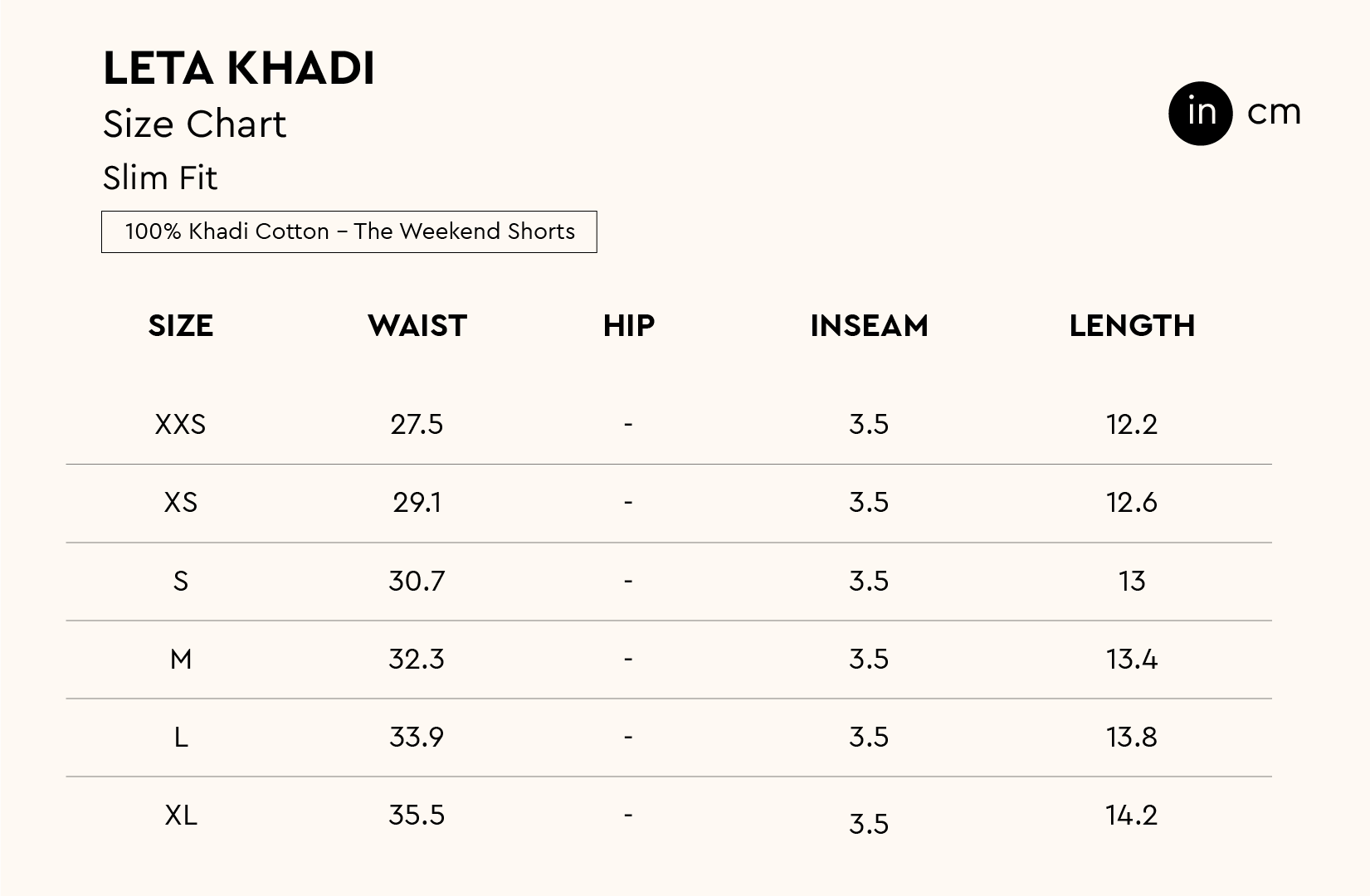Click the HIP column header
The image size is (1370, 896).
[x=629, y=325]
